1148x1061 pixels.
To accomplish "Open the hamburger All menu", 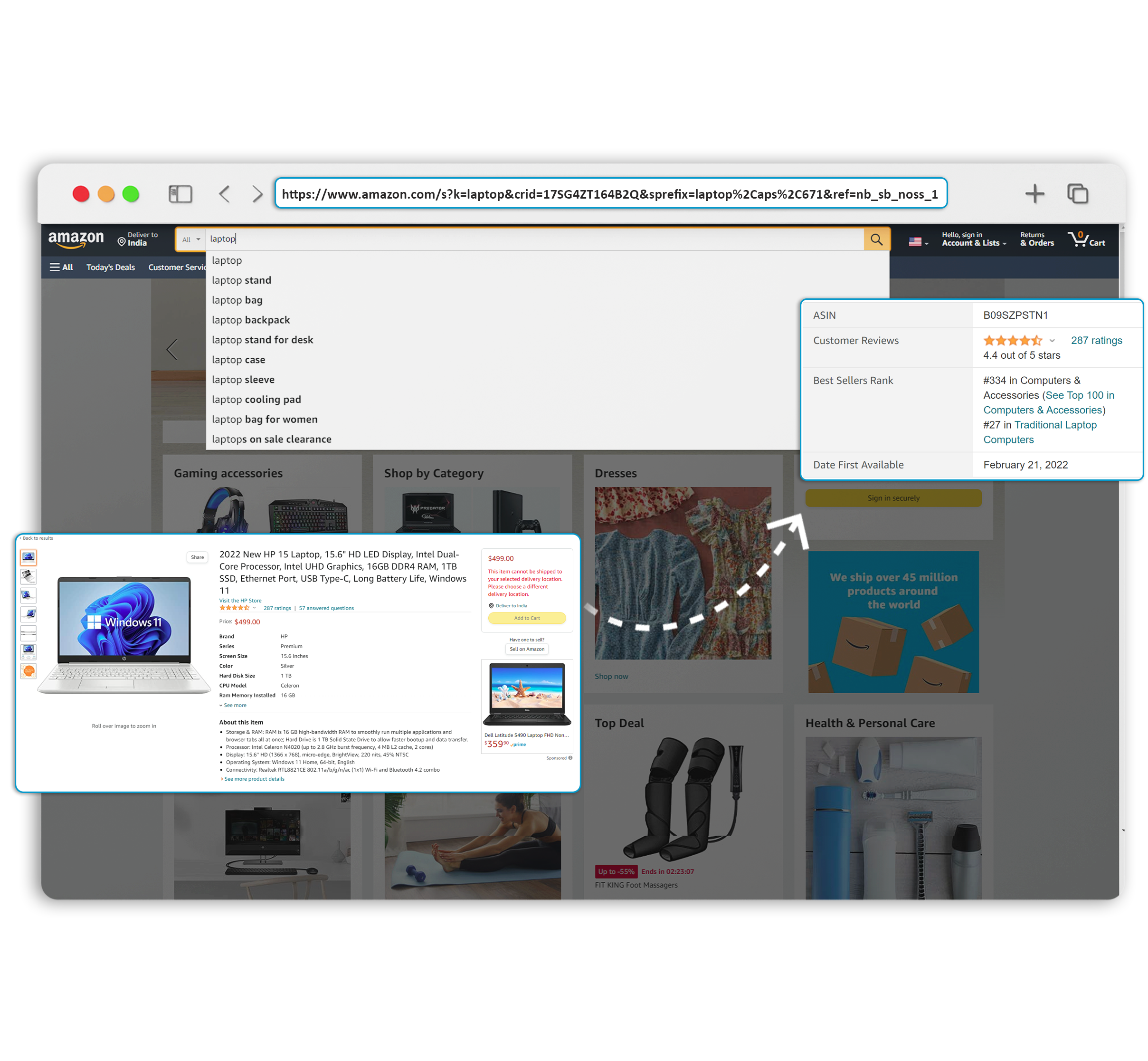I will coord(61,267).
